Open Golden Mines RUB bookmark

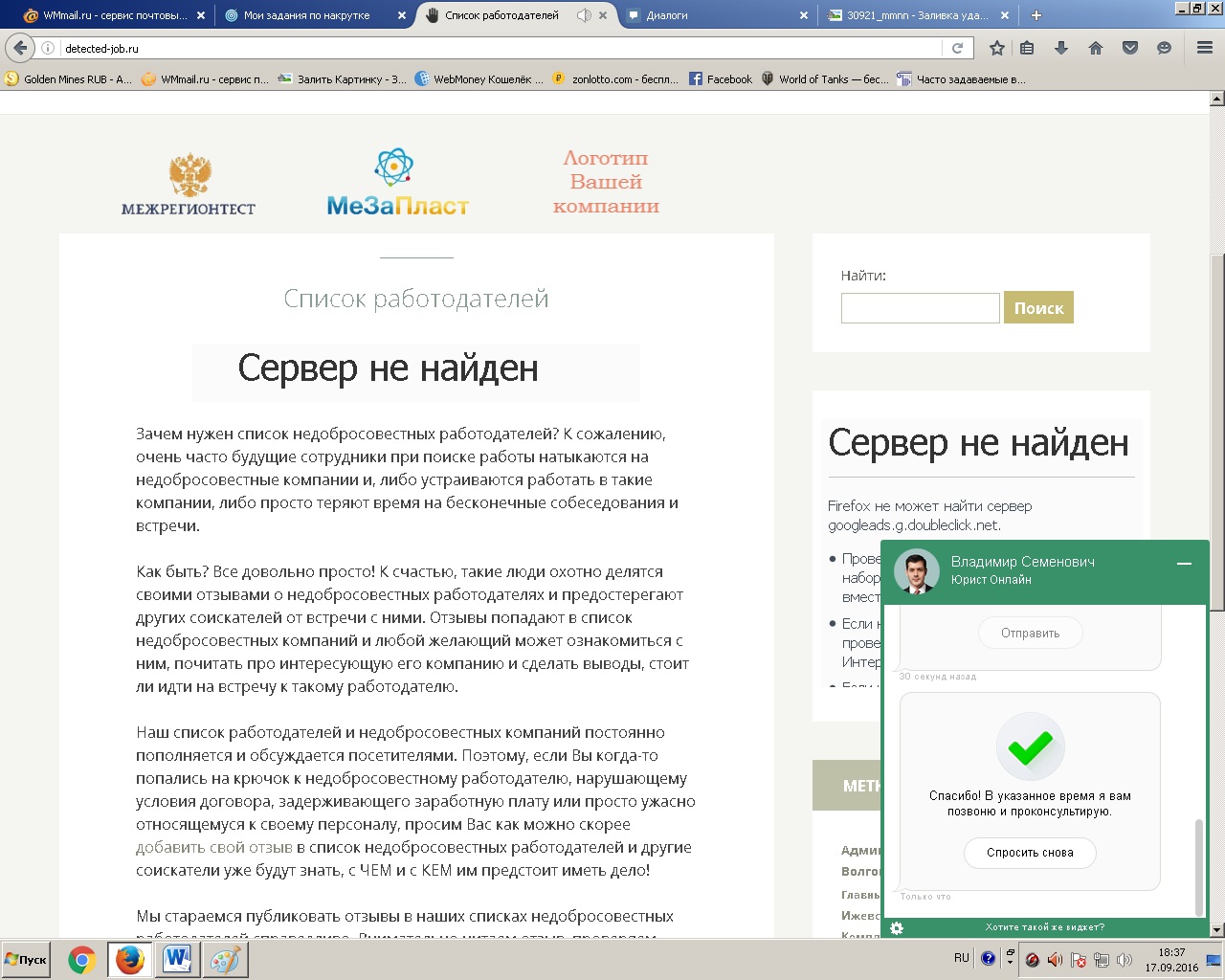click(x=69, y=79)
